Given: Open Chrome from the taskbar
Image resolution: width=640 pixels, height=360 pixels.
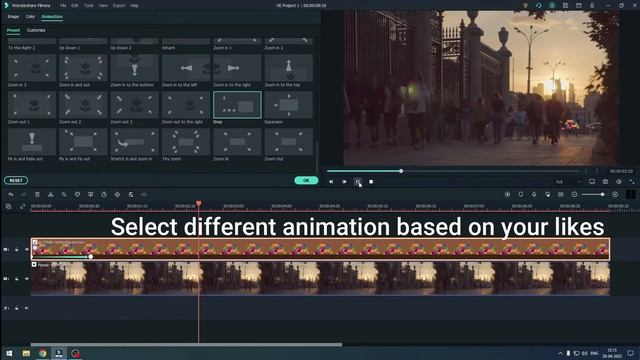Looking at the screenshot, I should (42, 353).
